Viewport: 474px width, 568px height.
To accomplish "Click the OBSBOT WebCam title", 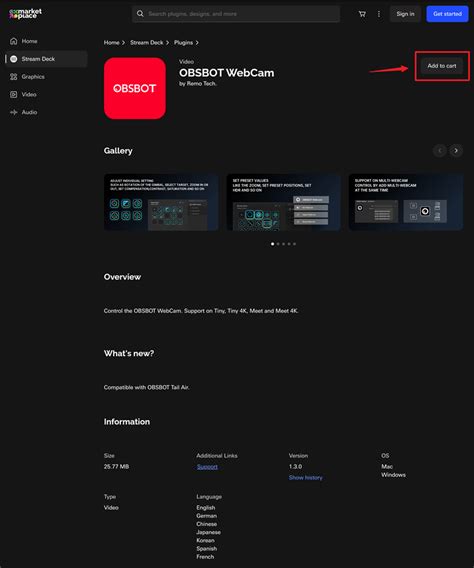I will (x=227, y=73).
